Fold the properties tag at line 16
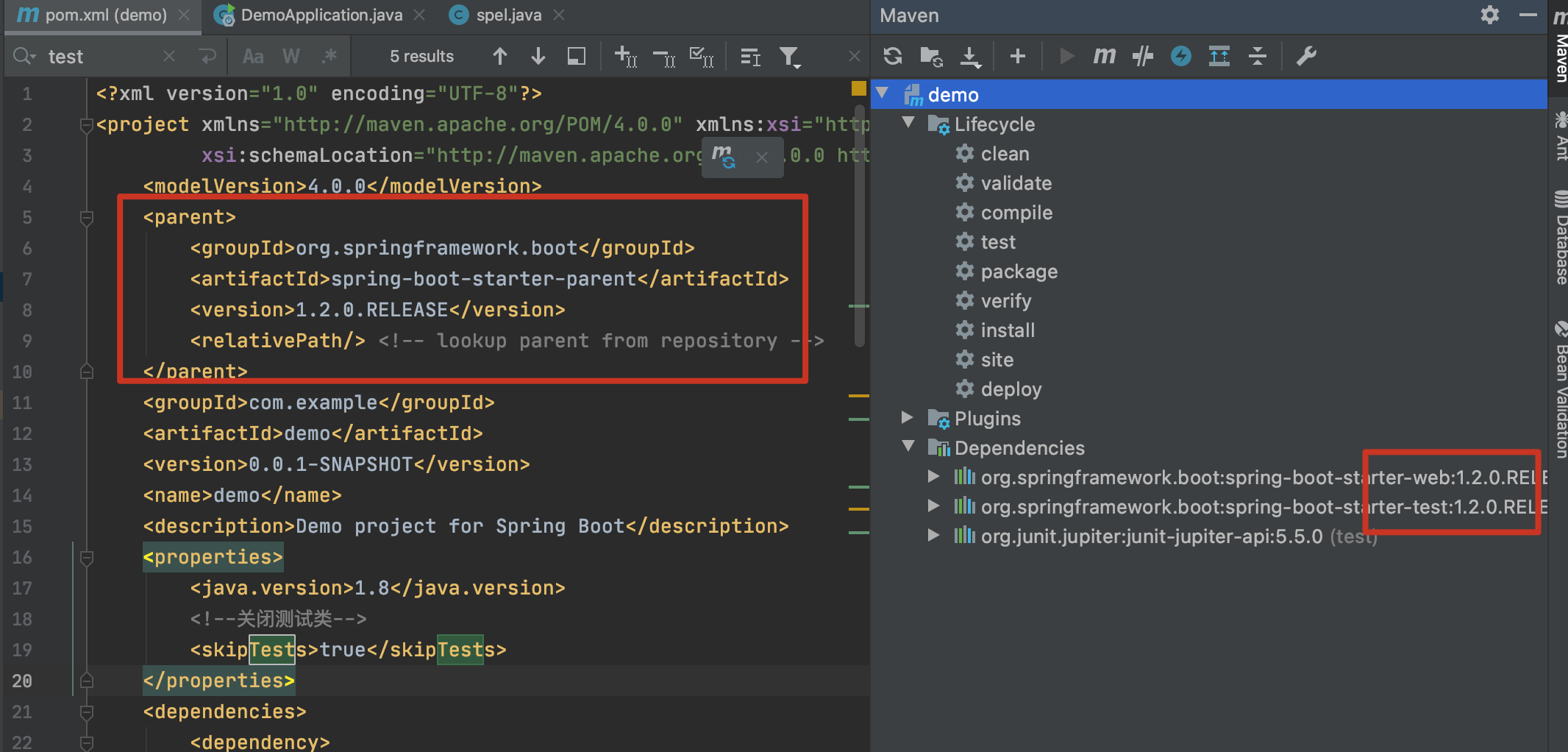The image size is (1568, 752). click(86, 558)
